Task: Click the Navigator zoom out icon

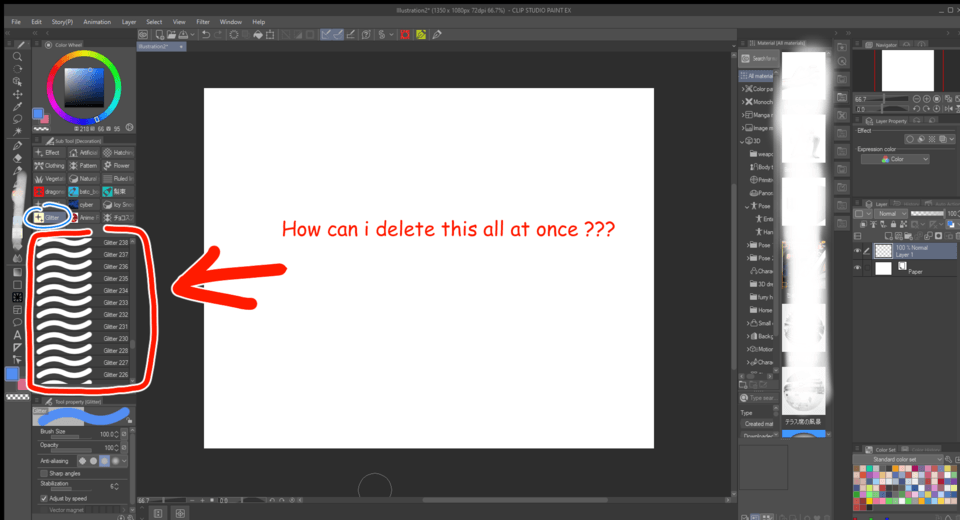Action: coord(917,99)
